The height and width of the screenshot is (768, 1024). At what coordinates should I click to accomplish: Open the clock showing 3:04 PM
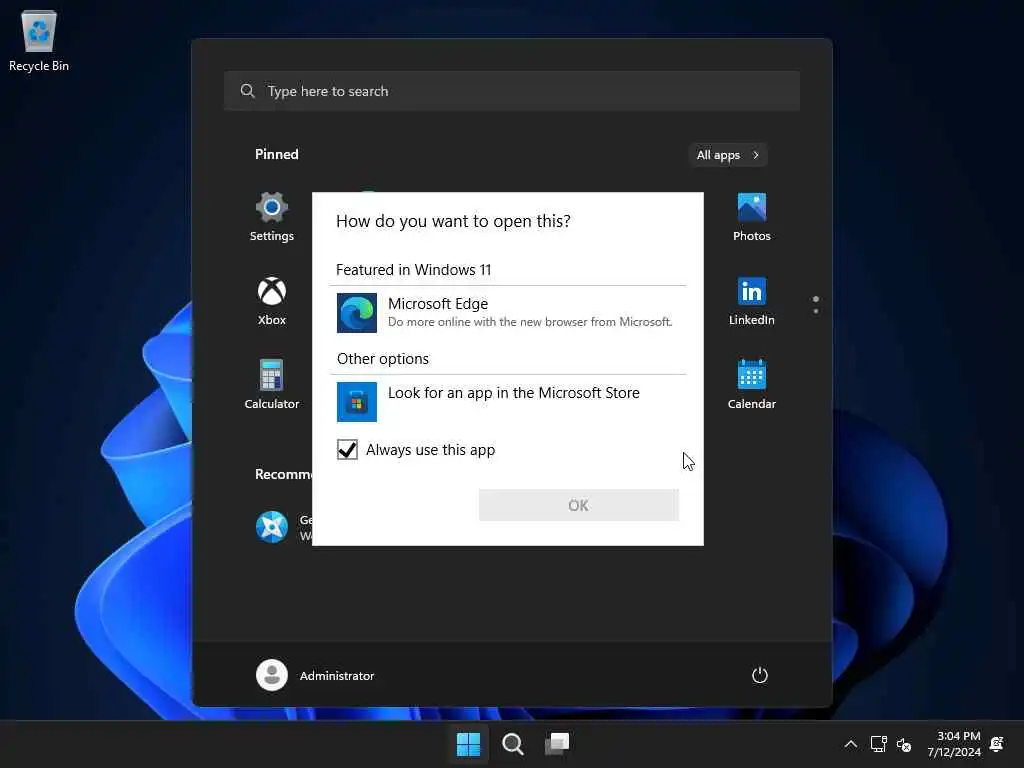[x=954, y=744]
